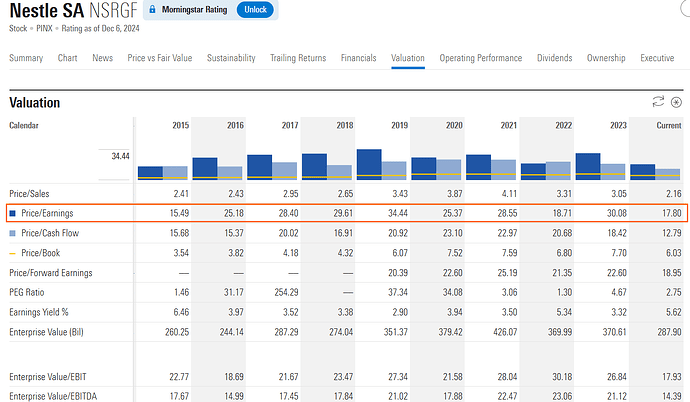Switch to the Financials tab

[359, 58]
